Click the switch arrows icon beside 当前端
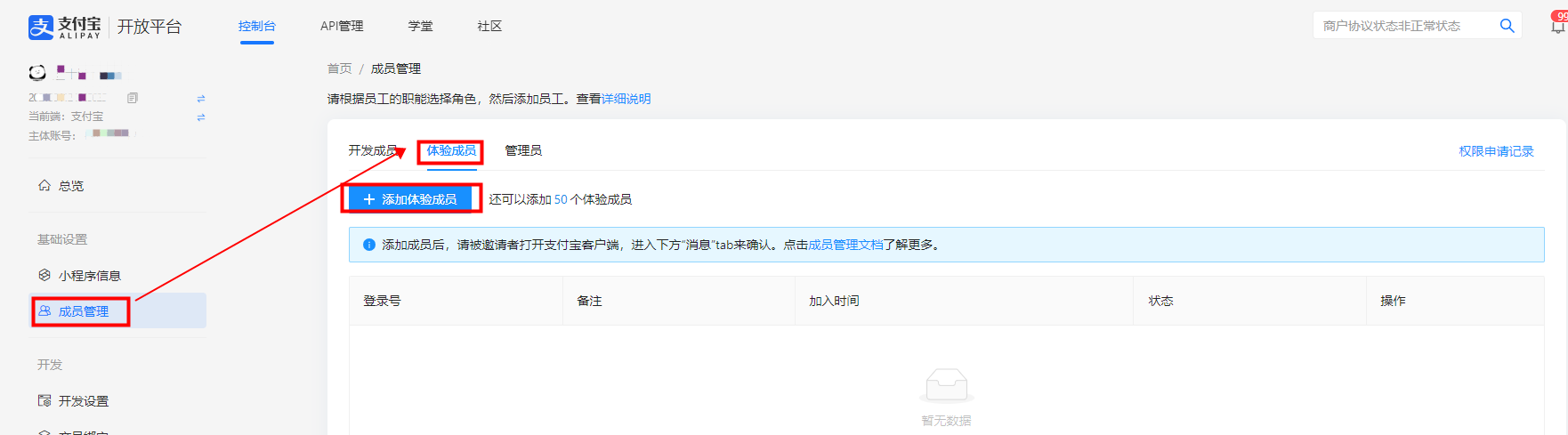The width and height of the screenshot is (1568, 435). 201,117
